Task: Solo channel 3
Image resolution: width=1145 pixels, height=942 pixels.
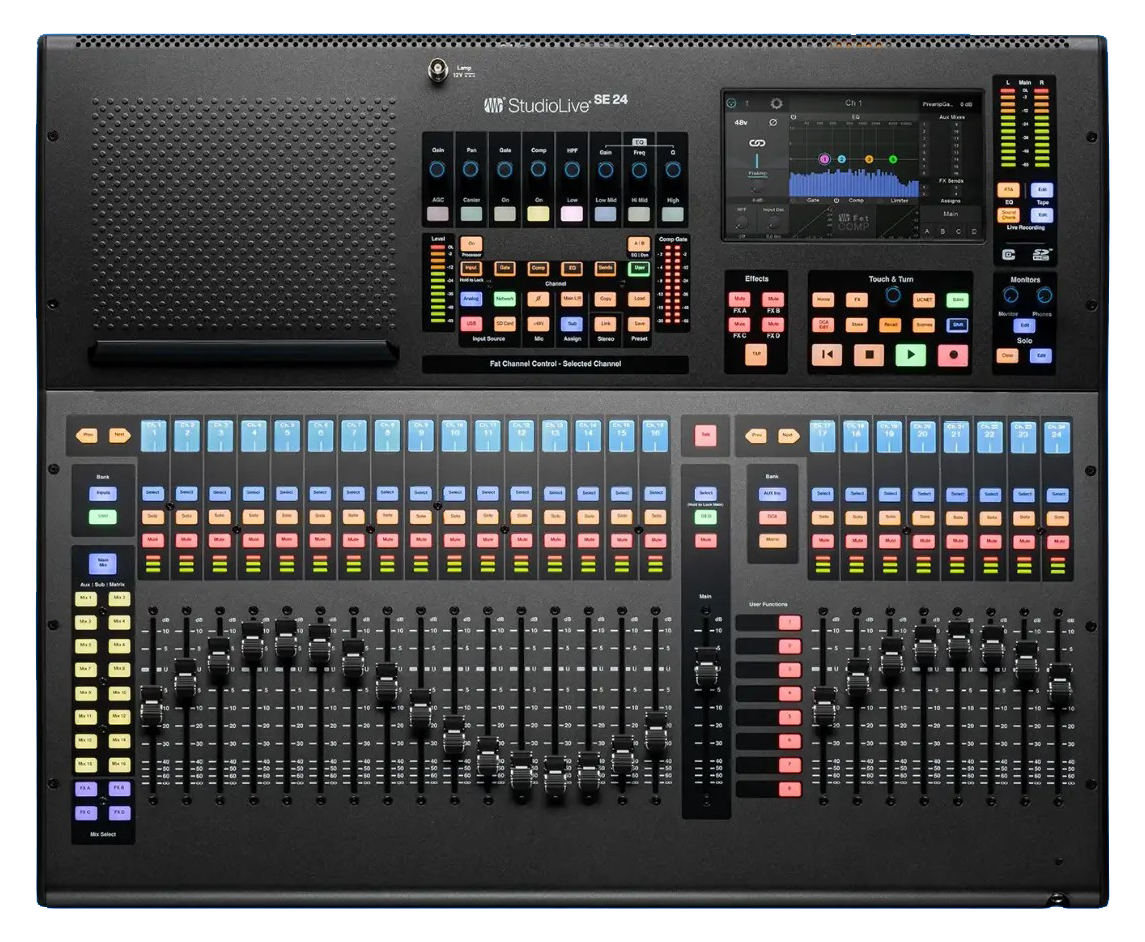Action: [x=220, y=516]
